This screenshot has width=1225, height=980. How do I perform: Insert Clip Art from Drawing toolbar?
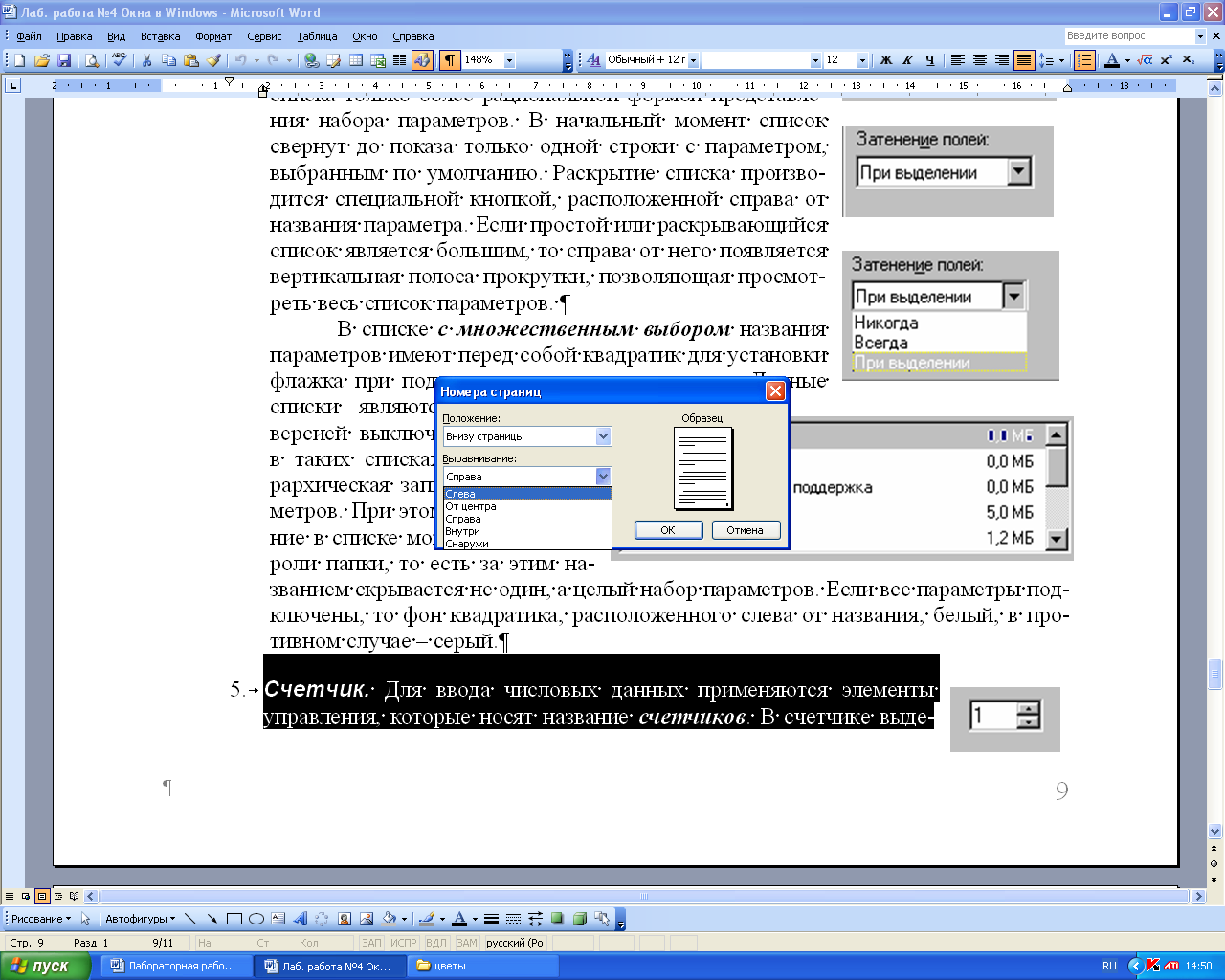point(344,919)
